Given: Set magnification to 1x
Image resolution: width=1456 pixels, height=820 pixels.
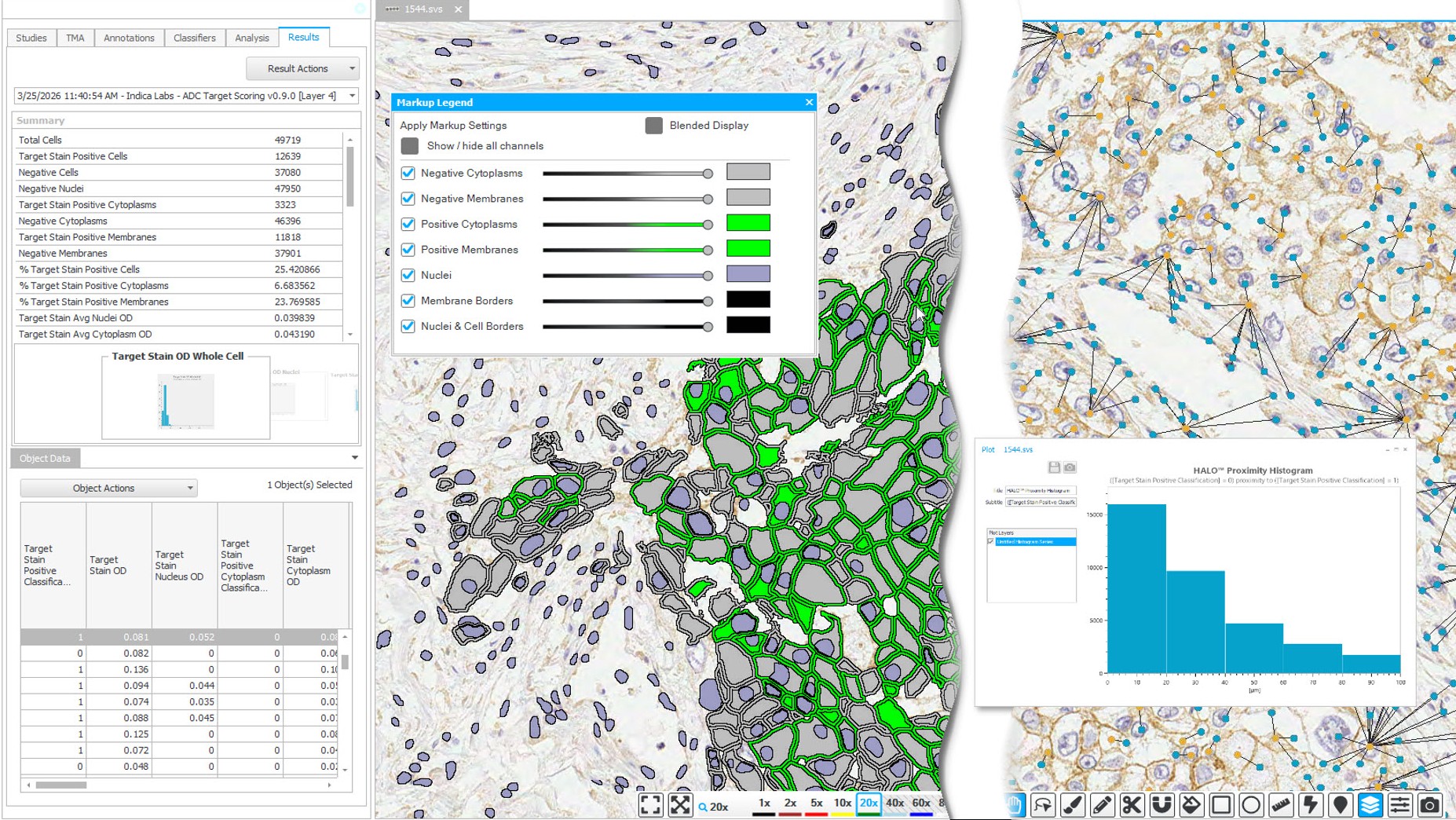Looking at the screenshot, I should pos(763,804).
